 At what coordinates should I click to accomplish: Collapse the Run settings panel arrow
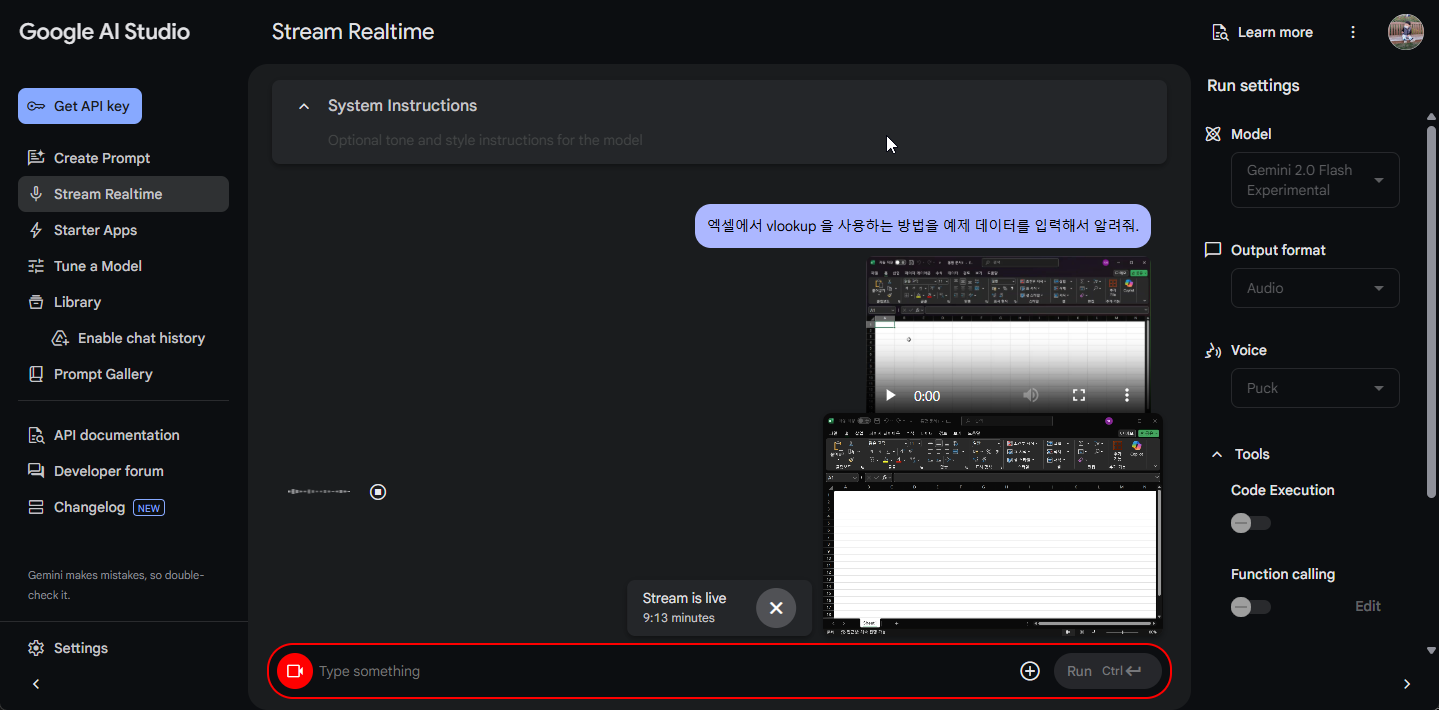click(x=1407, y=684)
